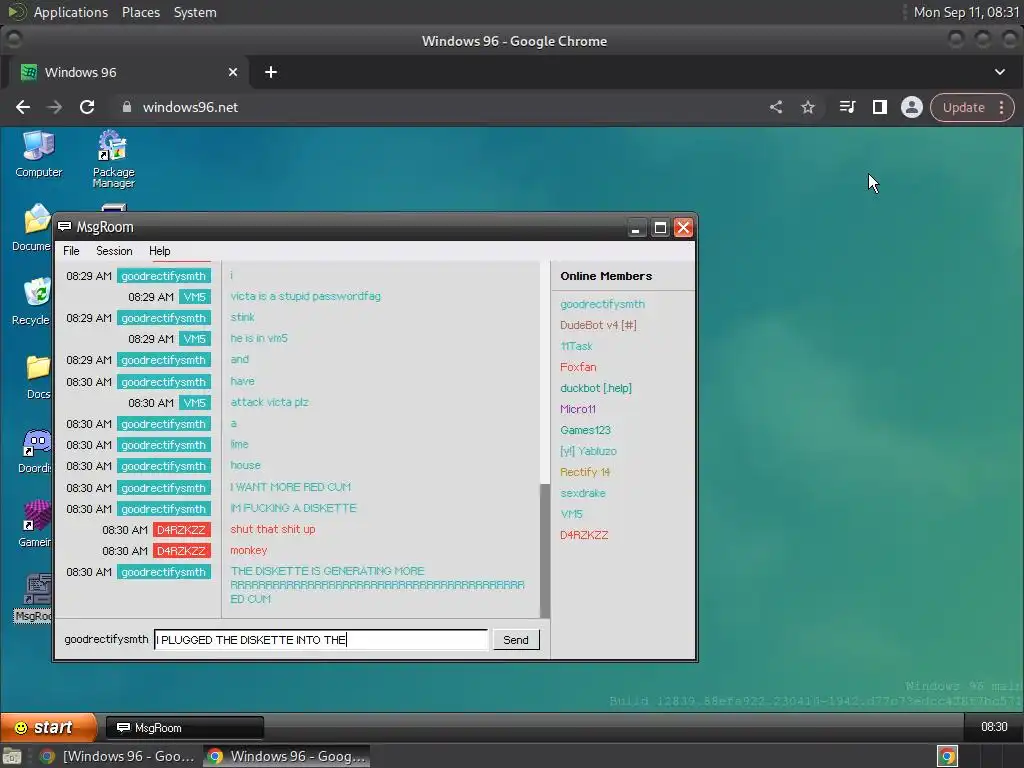Click the top panel date and time

pos(967,12)
